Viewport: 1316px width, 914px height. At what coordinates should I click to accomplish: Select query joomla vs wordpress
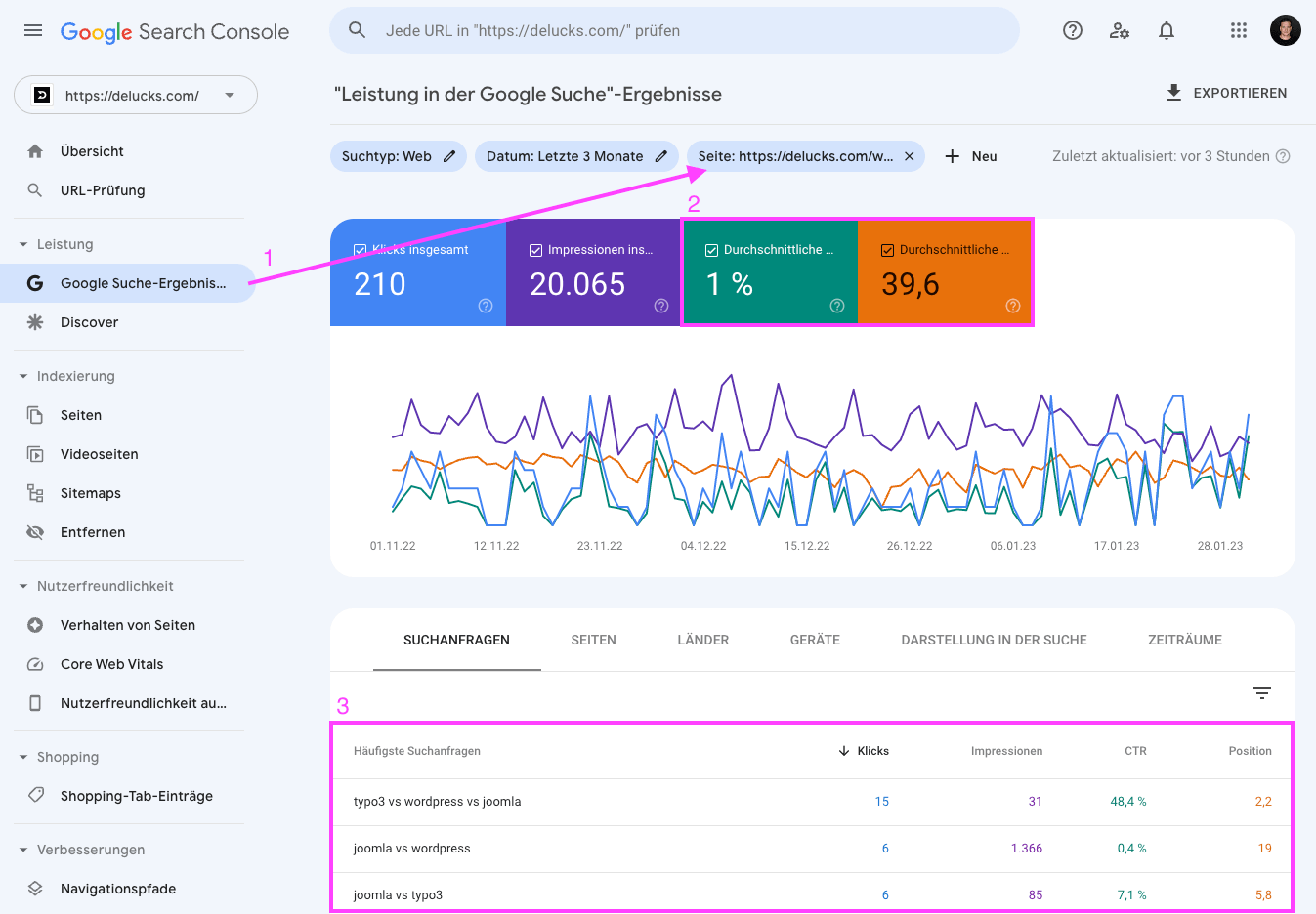coord(411,849)
